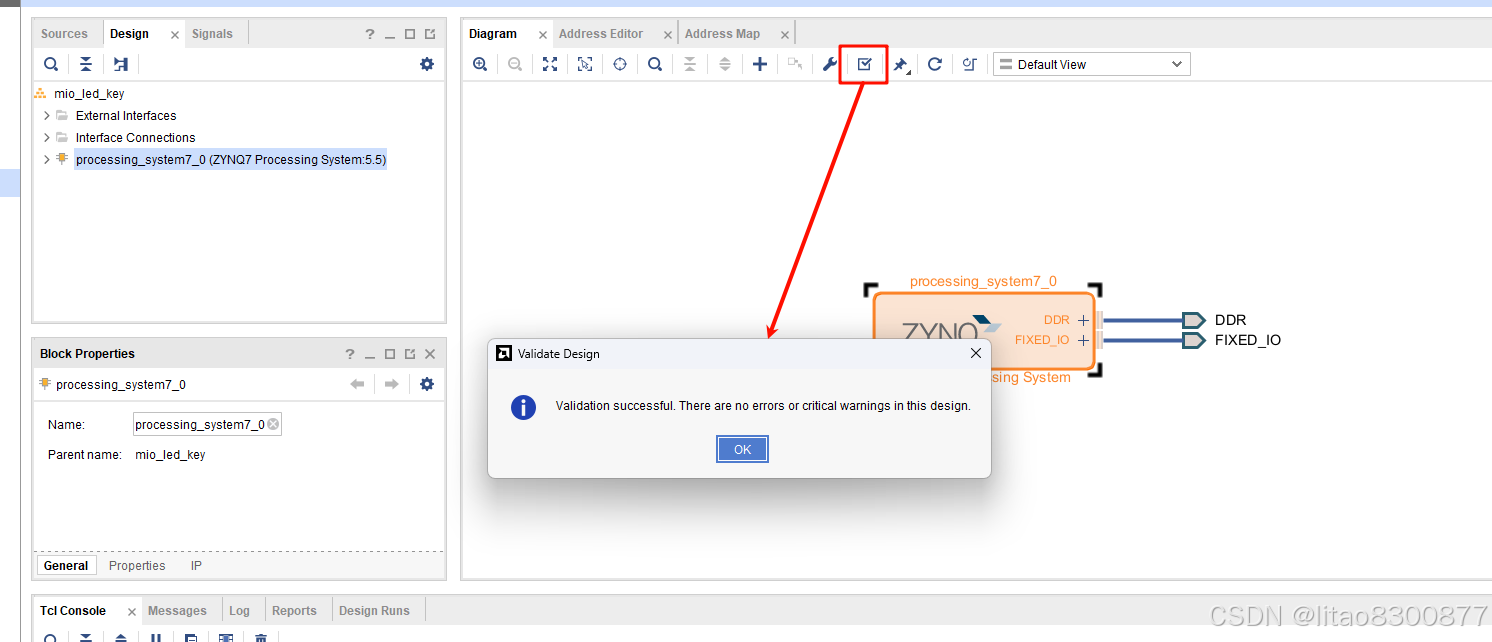
Task: Close the Diagram tab
Action: tap(543, 35)
